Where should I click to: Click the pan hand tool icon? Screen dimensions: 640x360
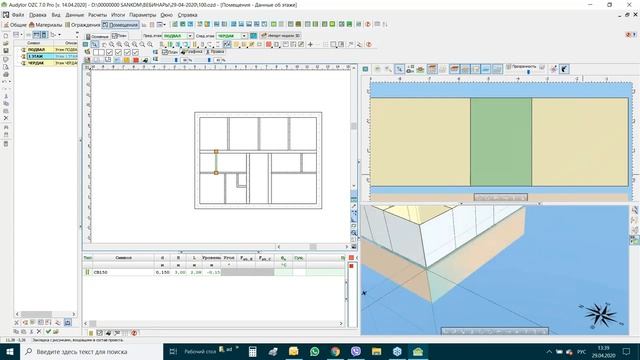104,44
